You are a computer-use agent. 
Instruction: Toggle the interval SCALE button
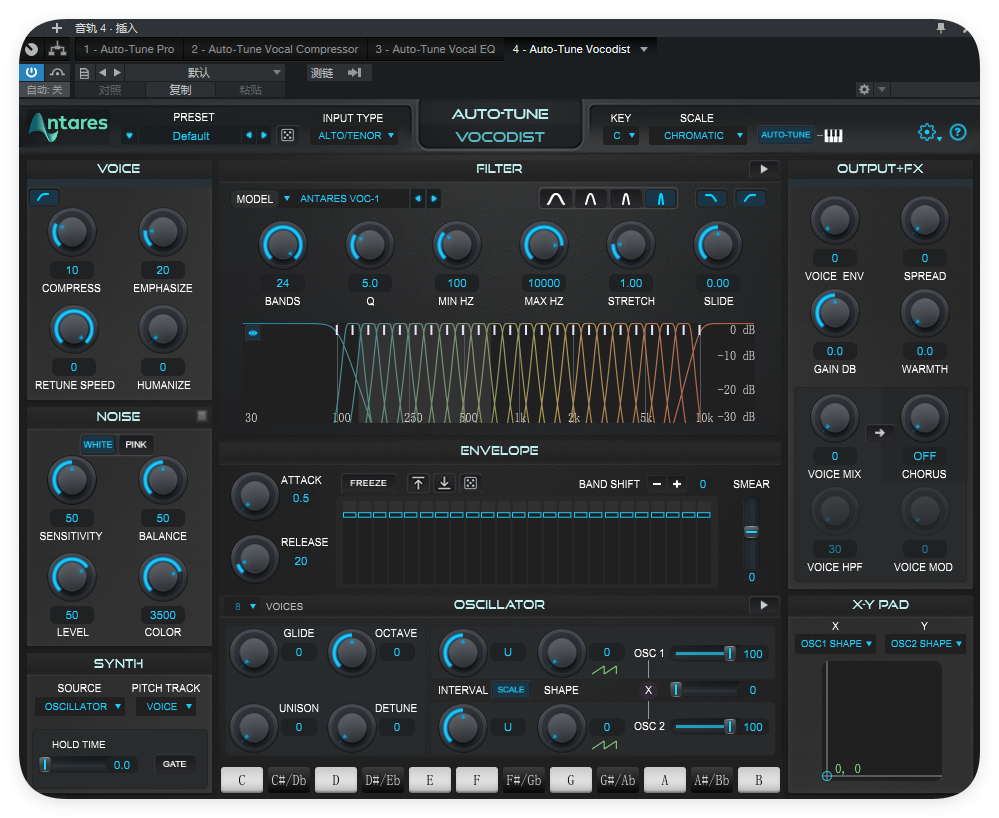click(510, 689)
